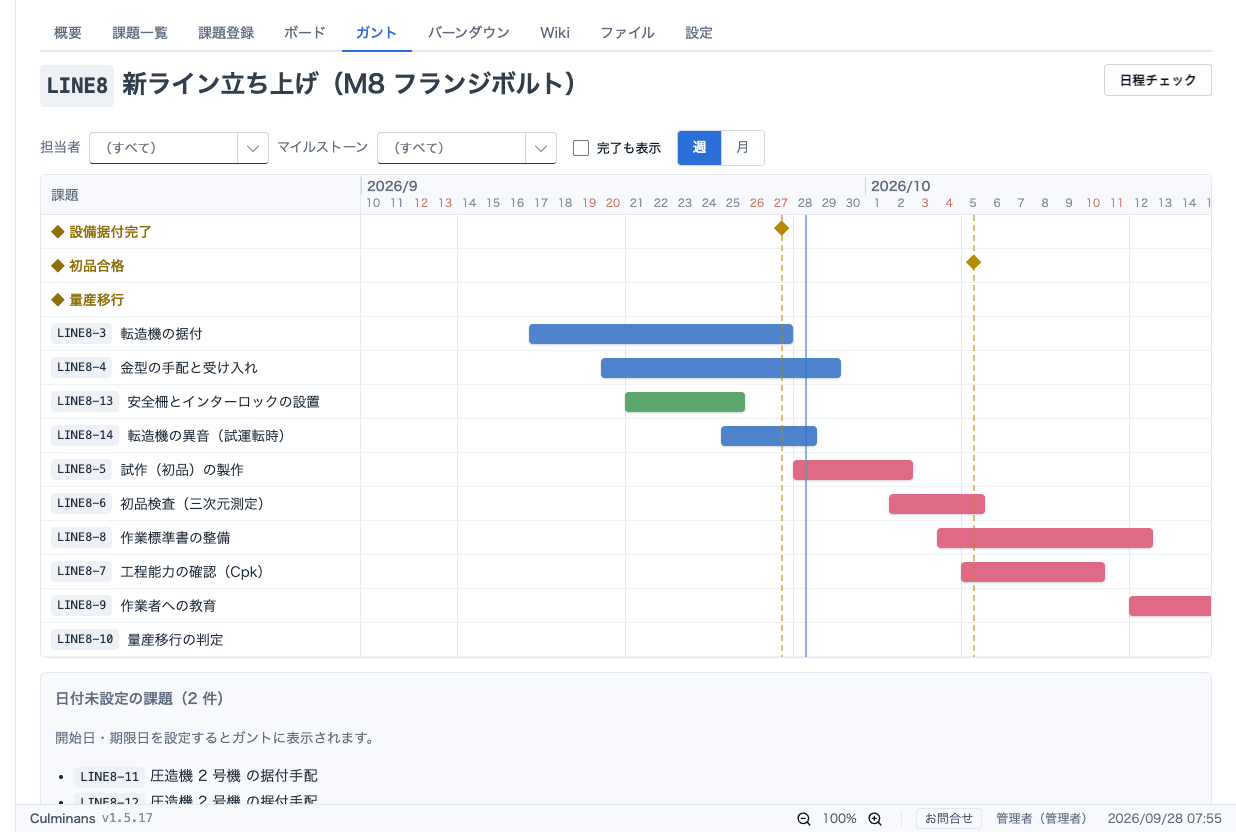Screen dimensions: 1236x832
Task: Open the 担当者 filter dropdown
Action: [179, 147]
